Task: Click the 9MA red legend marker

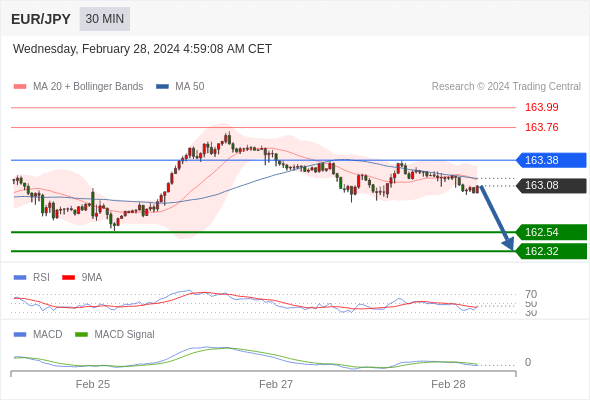Action: coord(68,278)
